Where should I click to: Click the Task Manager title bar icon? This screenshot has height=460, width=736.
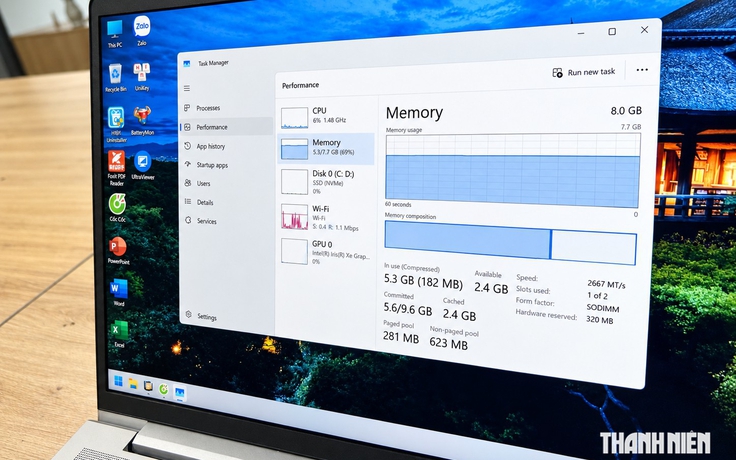(x=187, y=63)
